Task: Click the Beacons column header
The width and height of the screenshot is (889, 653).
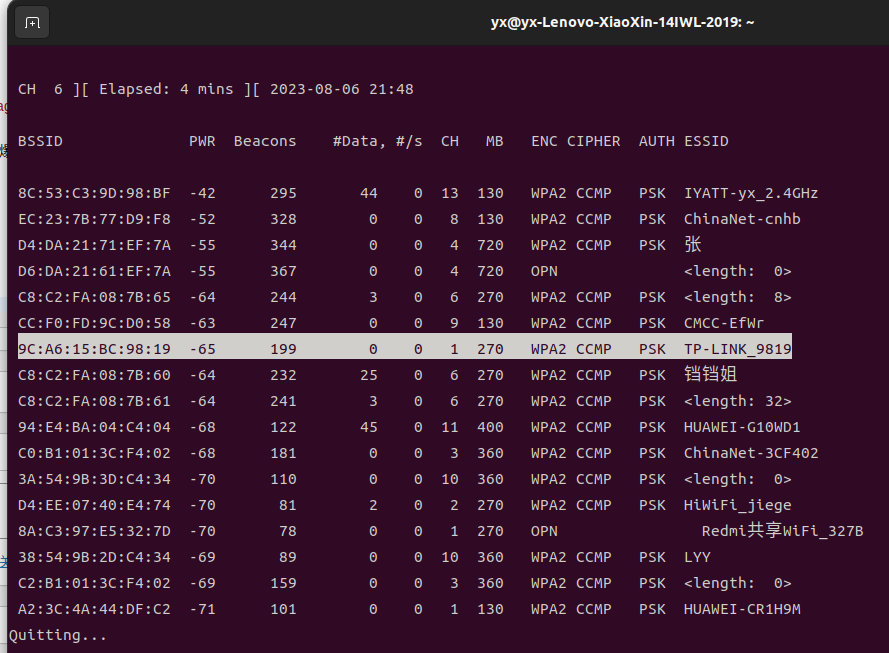Action: pyautogui.click(x=265, y=141)
